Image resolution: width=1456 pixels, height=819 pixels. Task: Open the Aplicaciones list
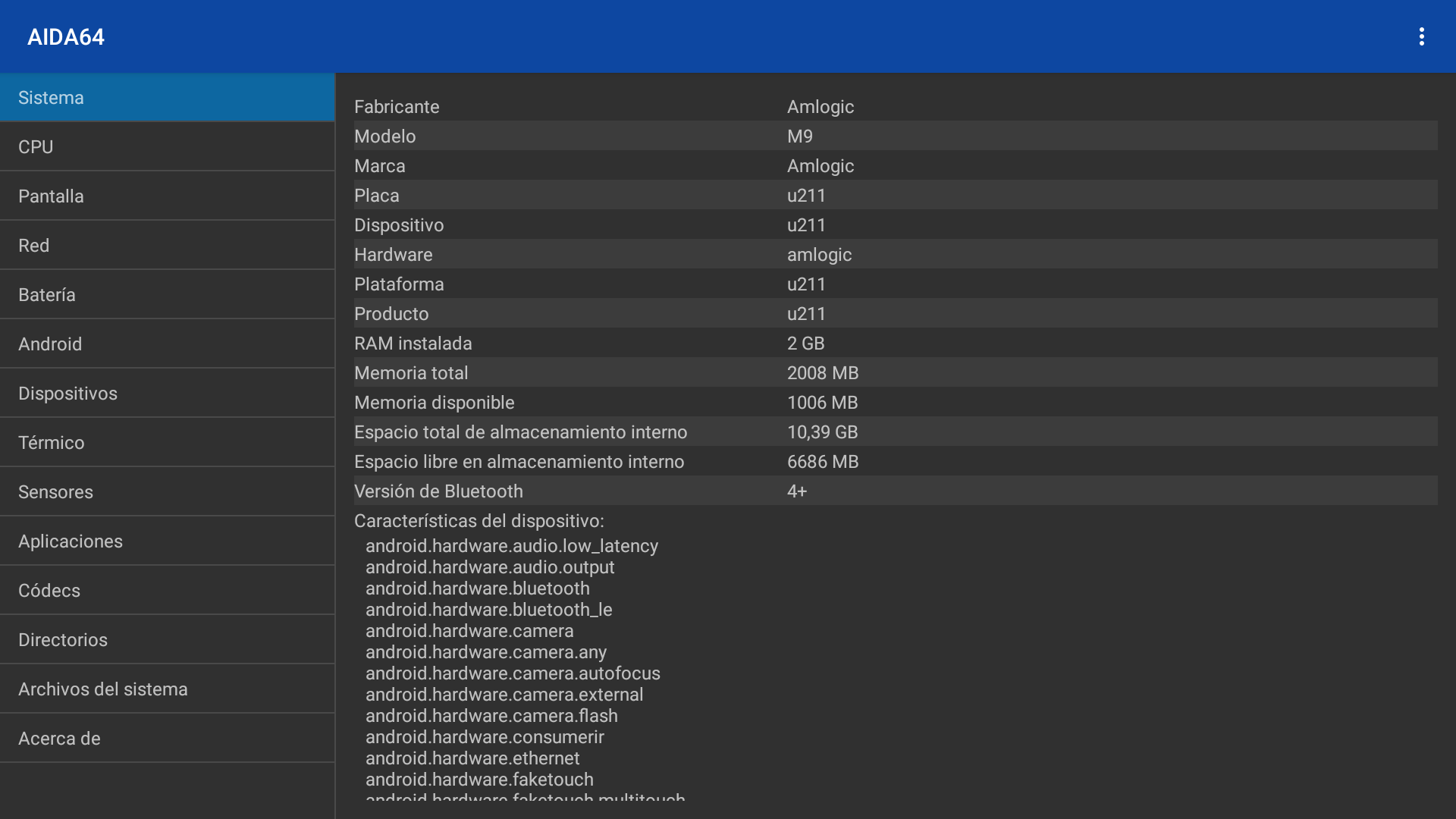pos(167,541)
